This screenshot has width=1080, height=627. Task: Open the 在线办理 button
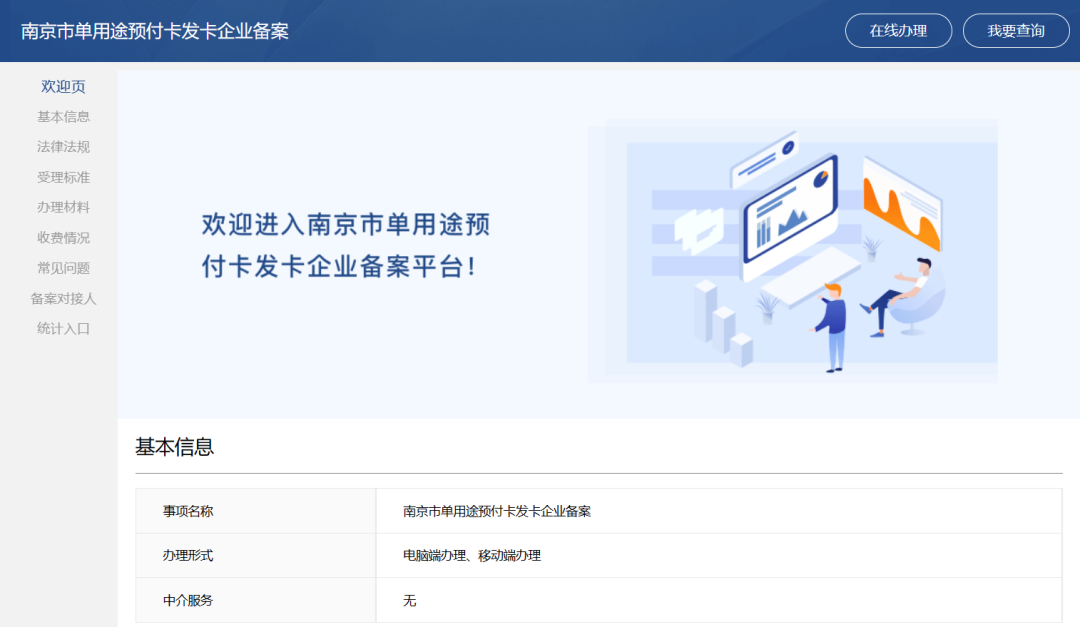[898, 31]
